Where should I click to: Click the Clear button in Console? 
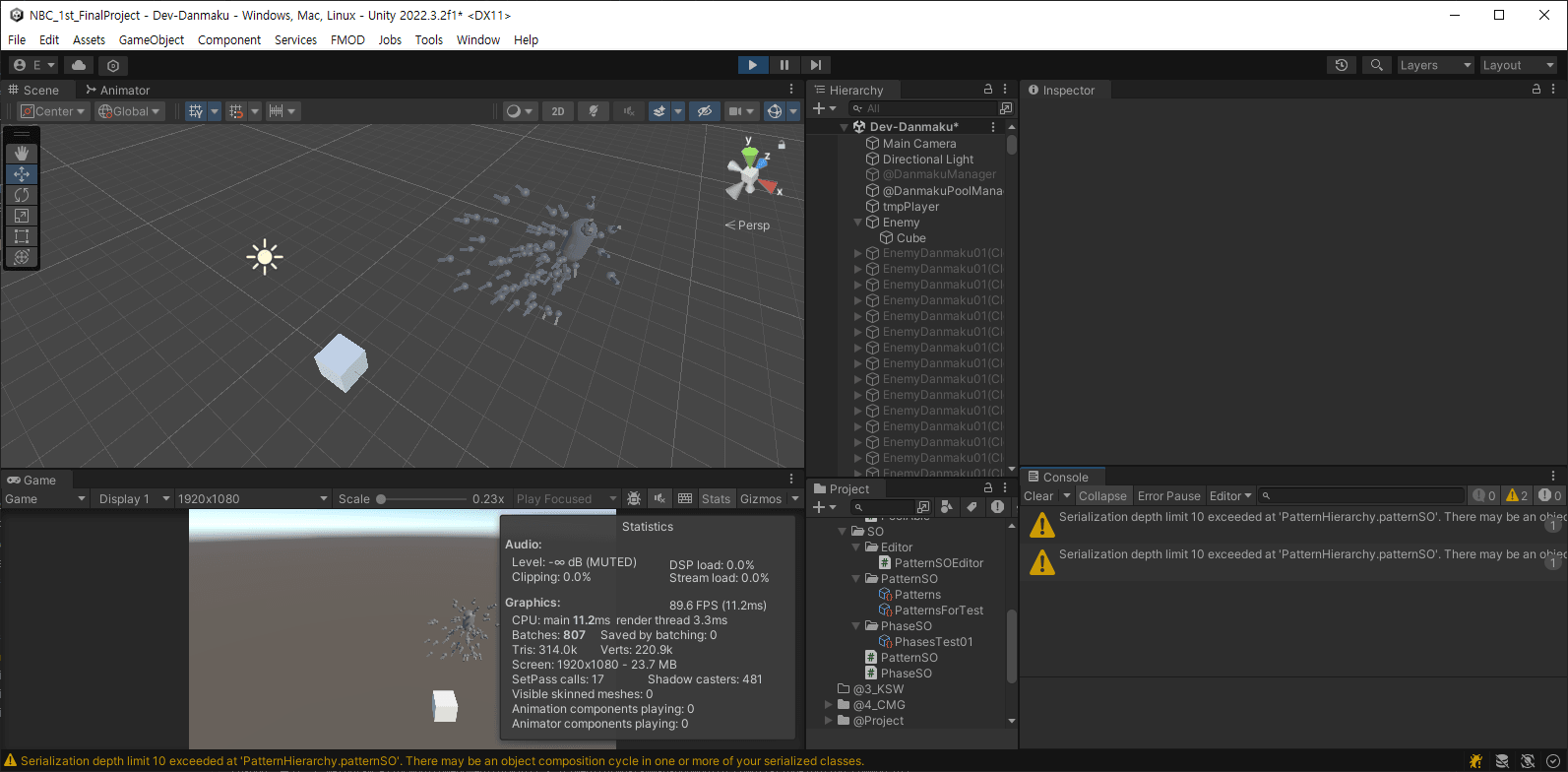pyautogui.click(x=1038, y=496)
